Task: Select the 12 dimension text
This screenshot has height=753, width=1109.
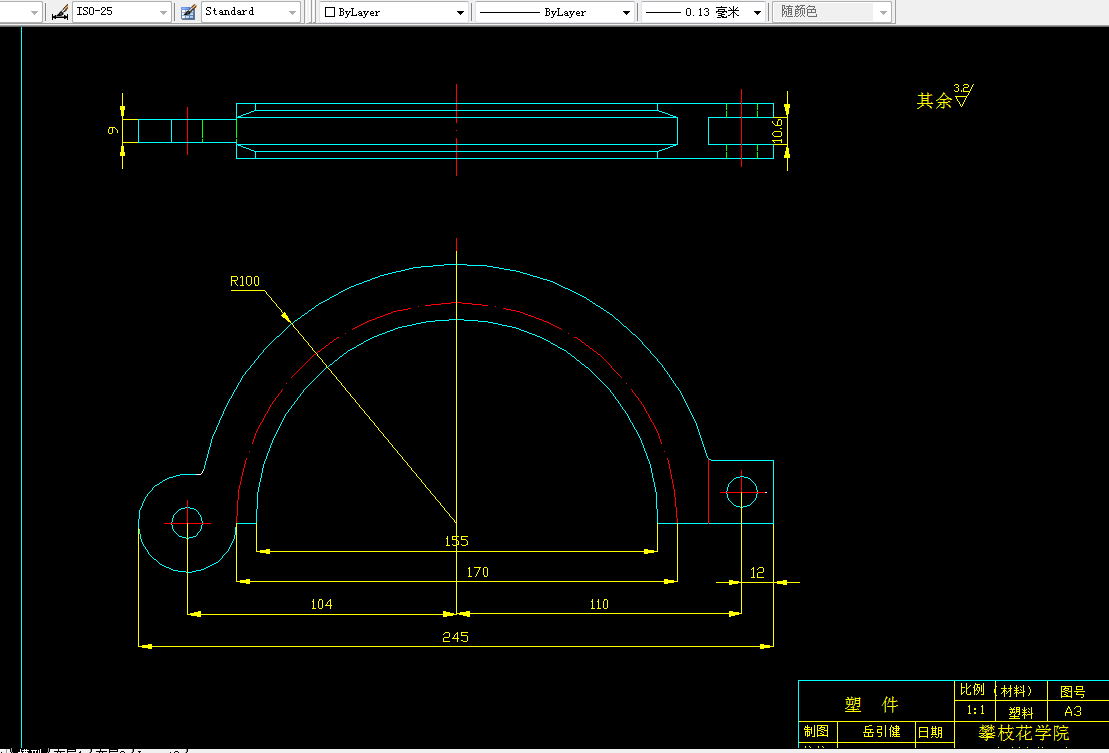Action: pos(757,573)
